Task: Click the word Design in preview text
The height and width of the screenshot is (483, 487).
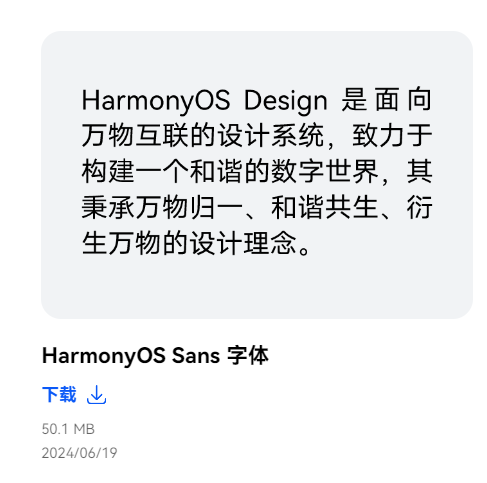Action: pos(286,101)
